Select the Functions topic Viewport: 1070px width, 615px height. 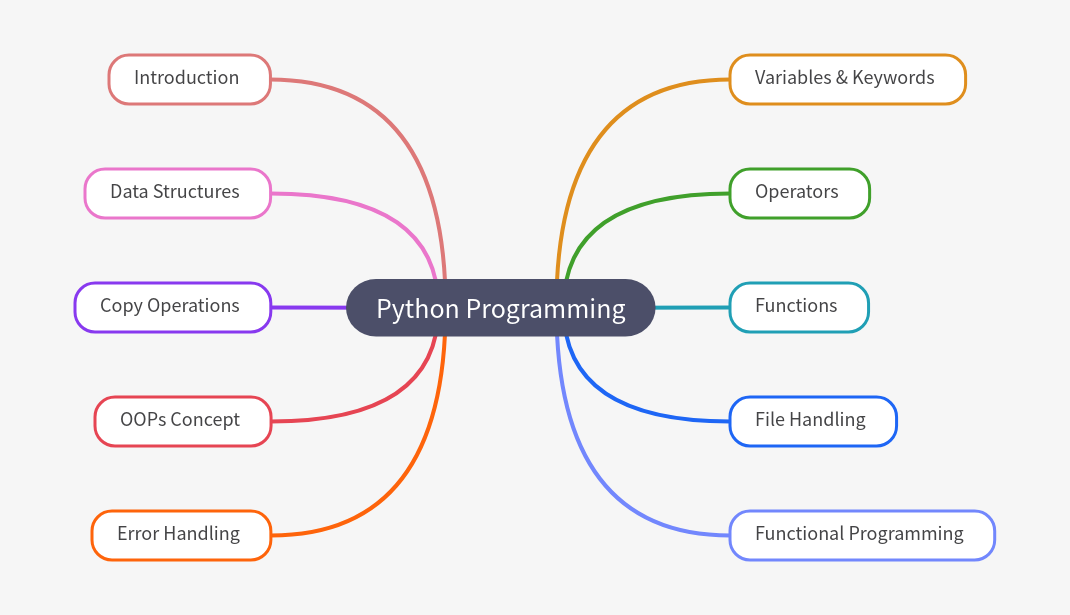798,307
